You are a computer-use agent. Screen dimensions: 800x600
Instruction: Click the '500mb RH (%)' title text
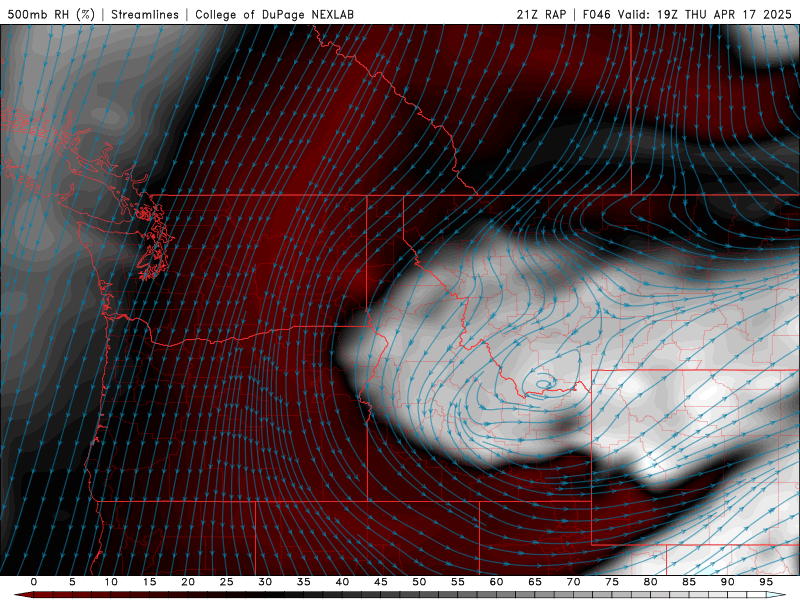[x=51, y=14]
